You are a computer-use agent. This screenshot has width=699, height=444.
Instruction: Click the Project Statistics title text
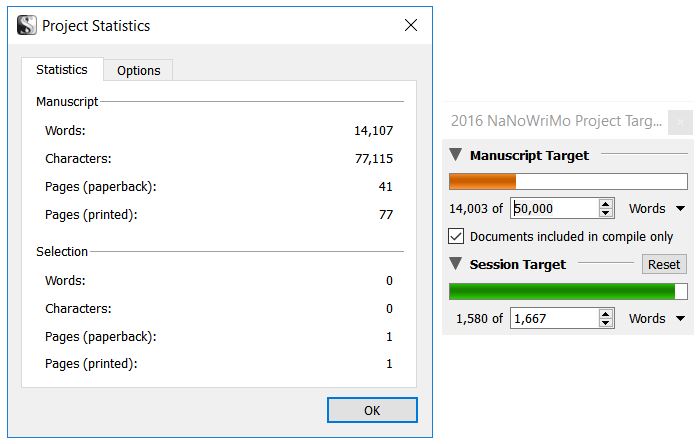[96, 26]
